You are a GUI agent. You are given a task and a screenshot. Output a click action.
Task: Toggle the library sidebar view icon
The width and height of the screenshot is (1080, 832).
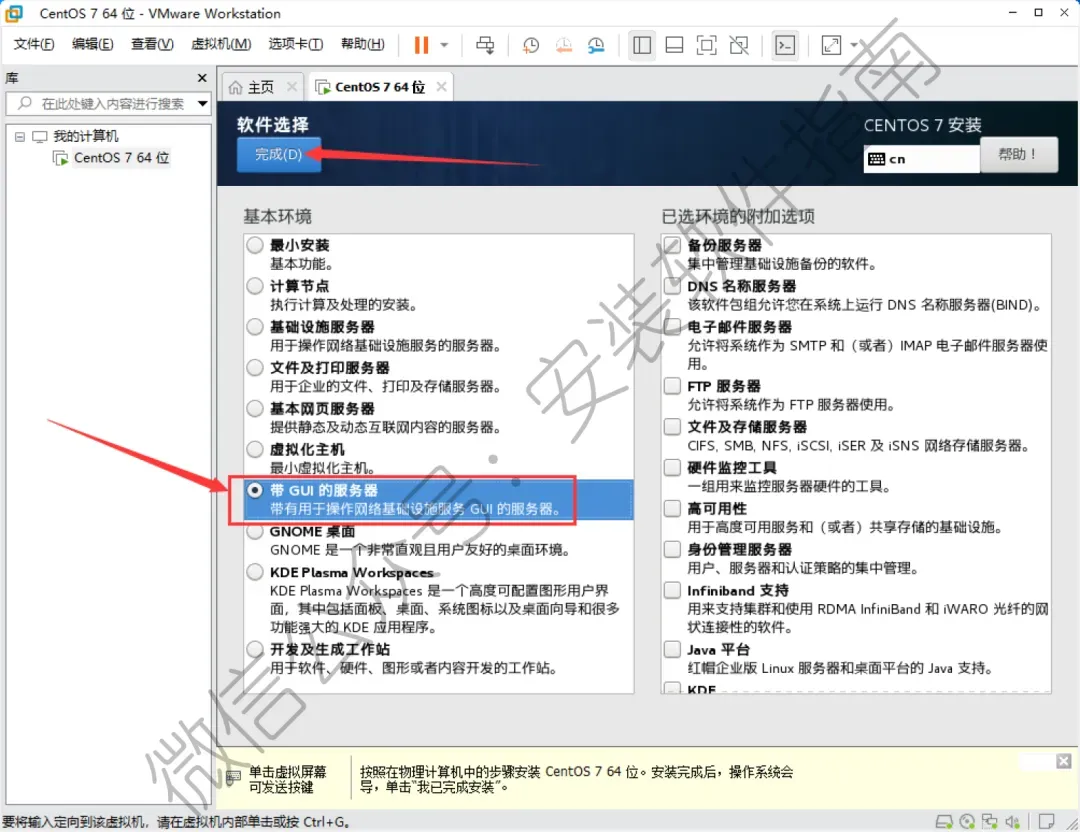click(642, 45)
